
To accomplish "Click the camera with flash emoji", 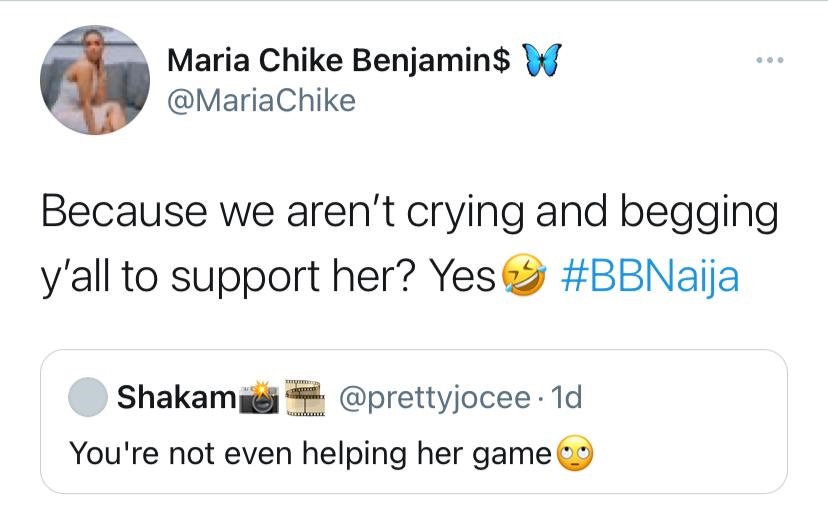I will pos(259,399).
